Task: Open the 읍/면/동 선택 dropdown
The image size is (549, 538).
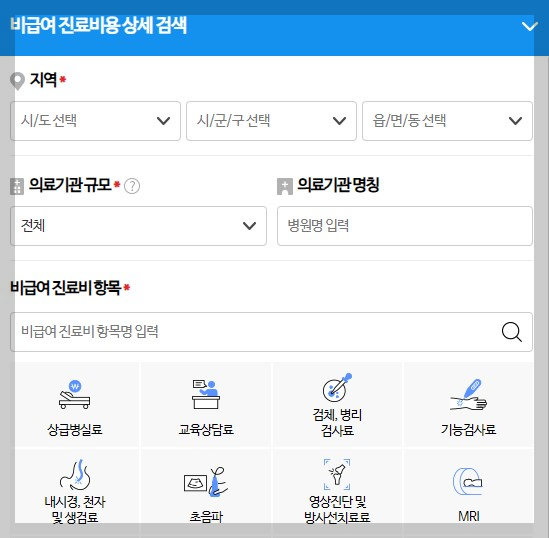Action: click(x=447, y=121)
